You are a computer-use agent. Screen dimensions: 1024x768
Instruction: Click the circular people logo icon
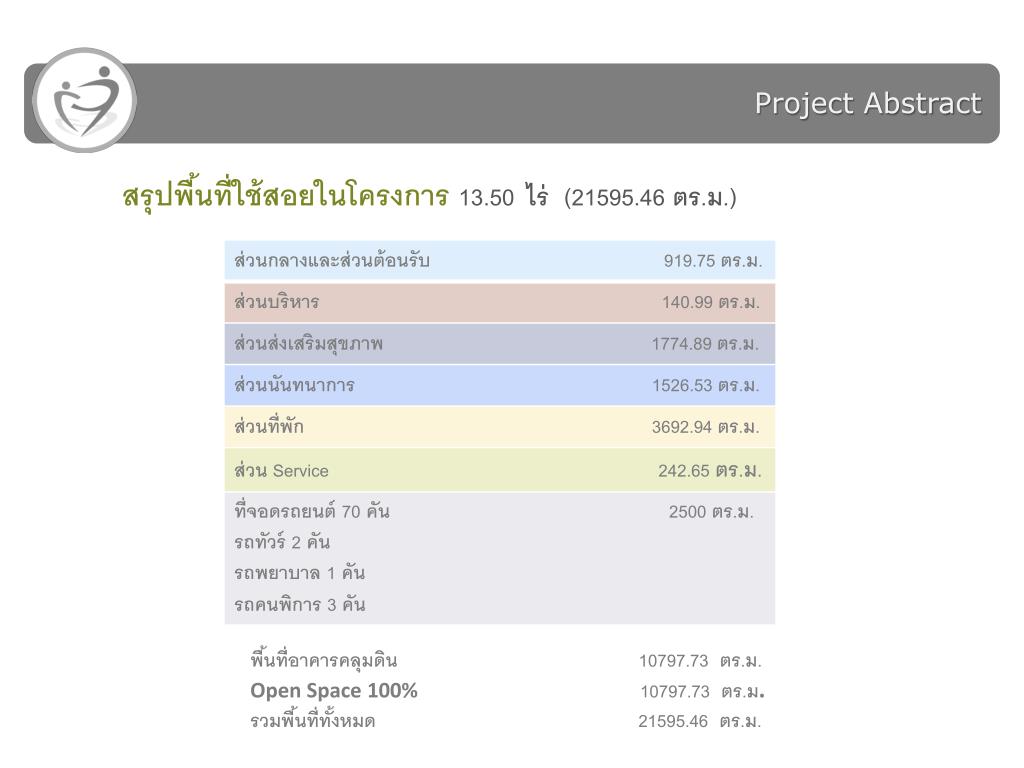[85, 100]
